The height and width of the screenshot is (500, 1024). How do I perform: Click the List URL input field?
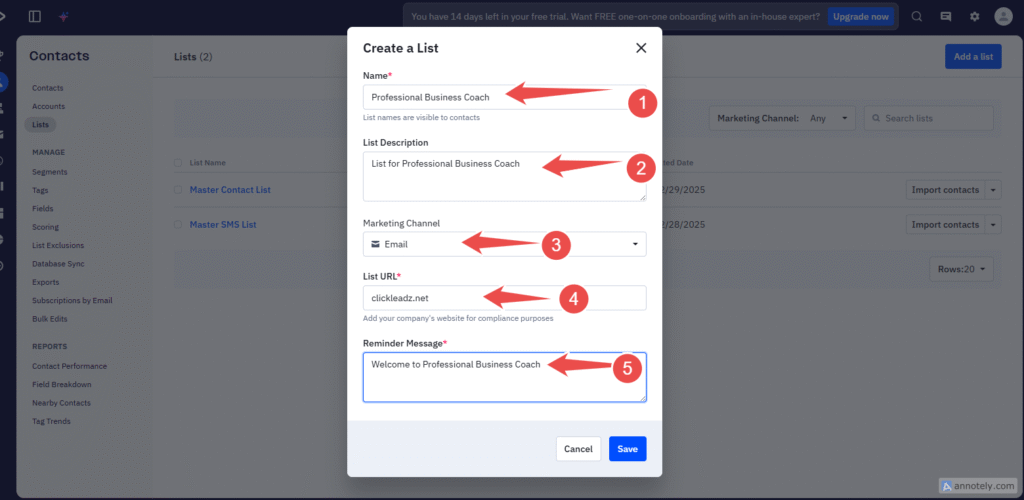[504, 297]
